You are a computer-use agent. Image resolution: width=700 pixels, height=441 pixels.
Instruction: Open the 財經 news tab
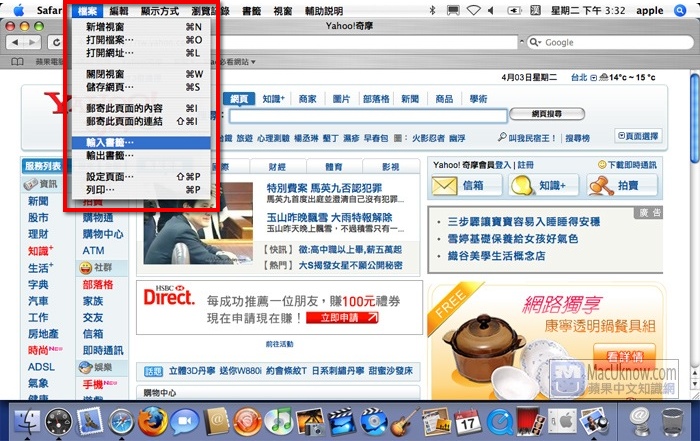(277, 166)
